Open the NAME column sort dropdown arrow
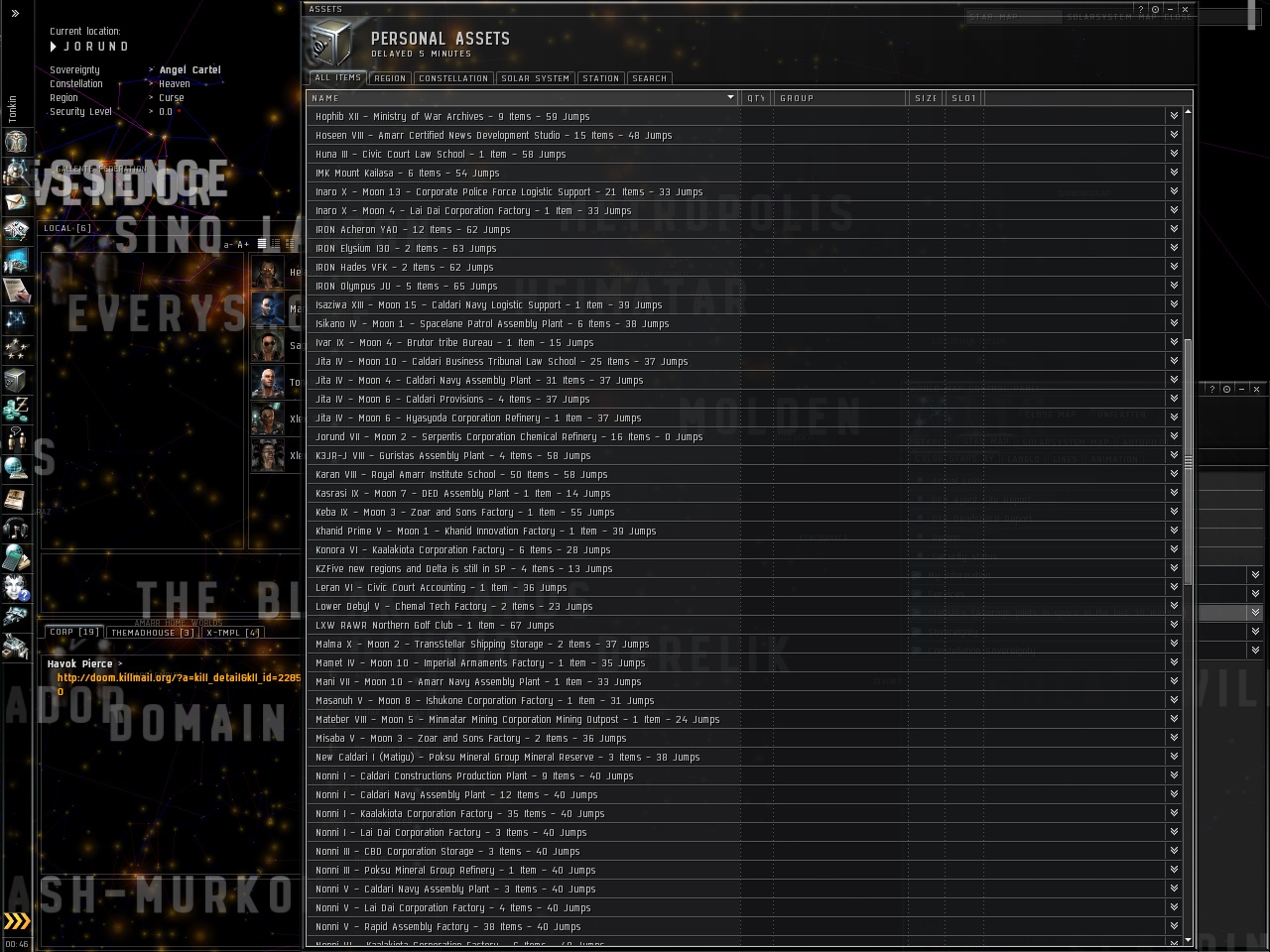Viewport: 1270px width, 952px height. pos(730,97)
